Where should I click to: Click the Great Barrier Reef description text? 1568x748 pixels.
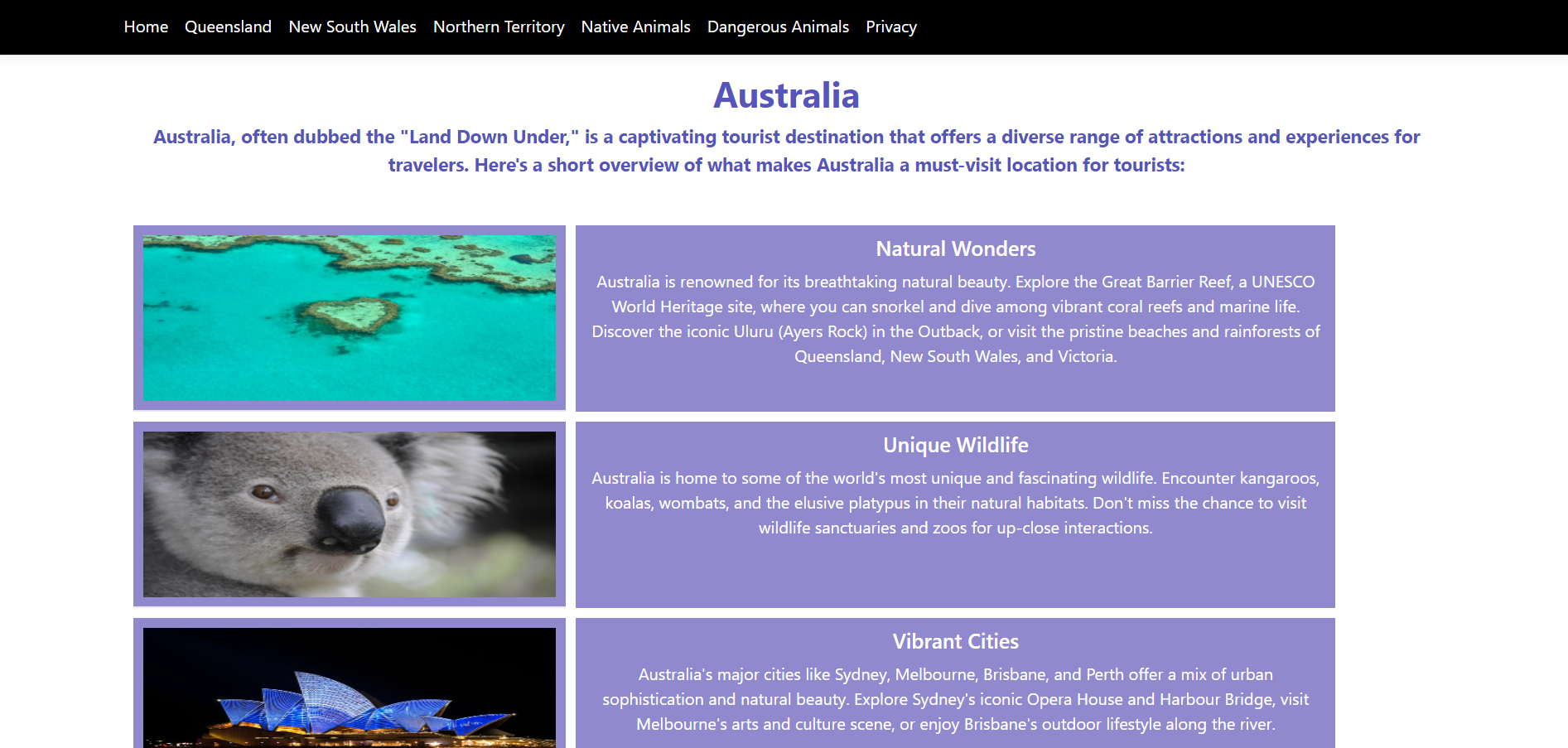tap(955, 319)
